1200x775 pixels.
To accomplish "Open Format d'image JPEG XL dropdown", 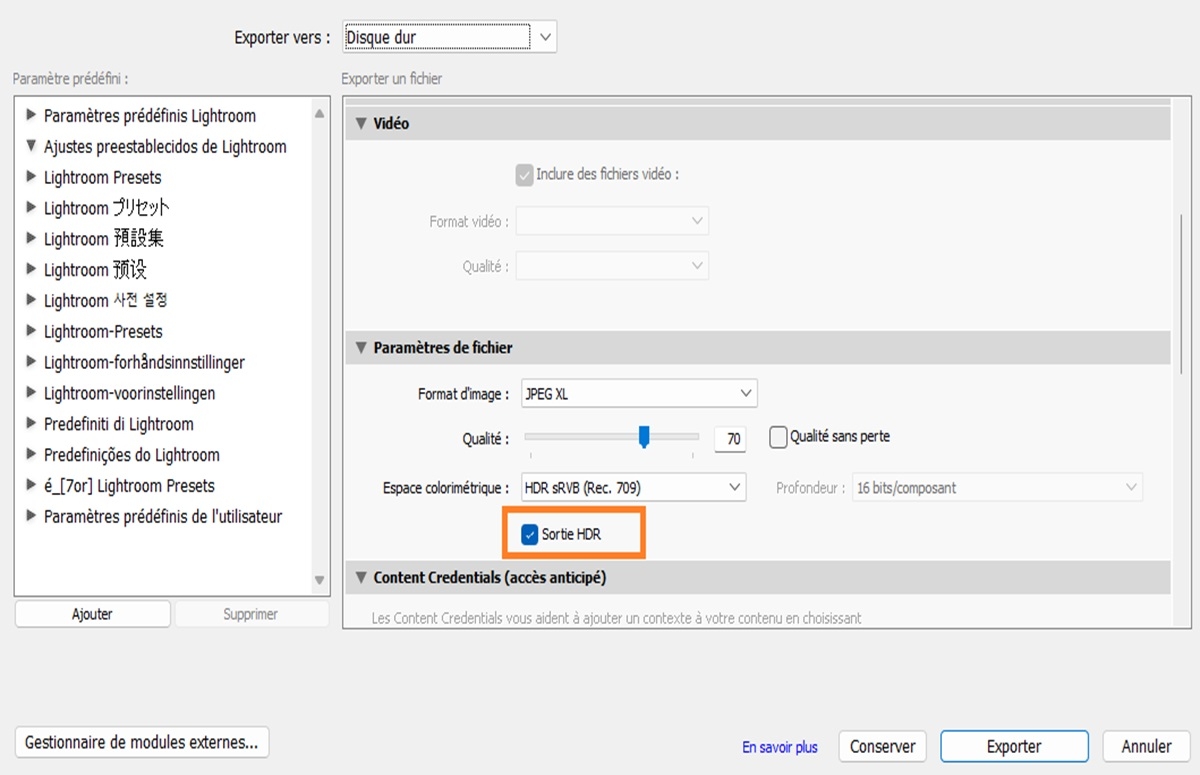I will (x=639, y=394).
